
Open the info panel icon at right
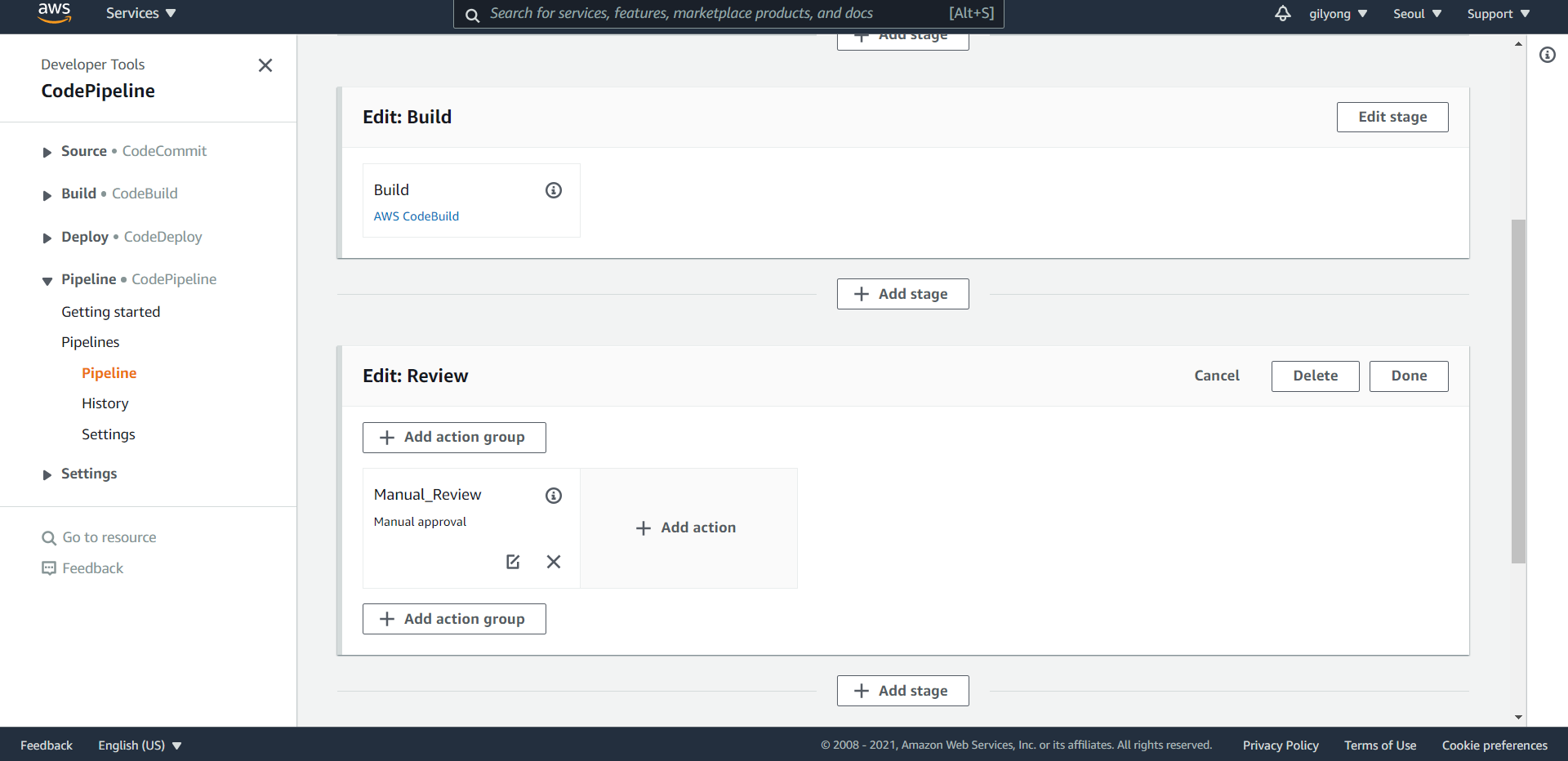(x=1548, y=55)
